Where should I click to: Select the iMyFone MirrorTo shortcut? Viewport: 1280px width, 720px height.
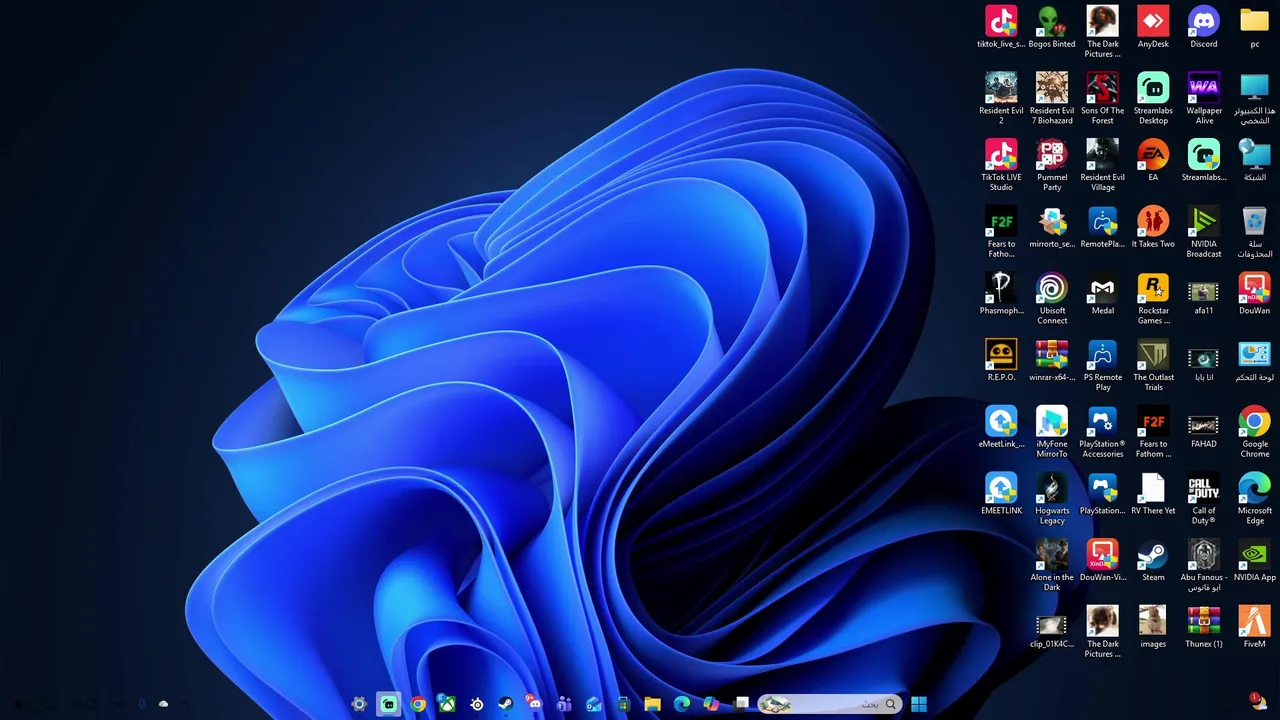[x=1052, y=432]
